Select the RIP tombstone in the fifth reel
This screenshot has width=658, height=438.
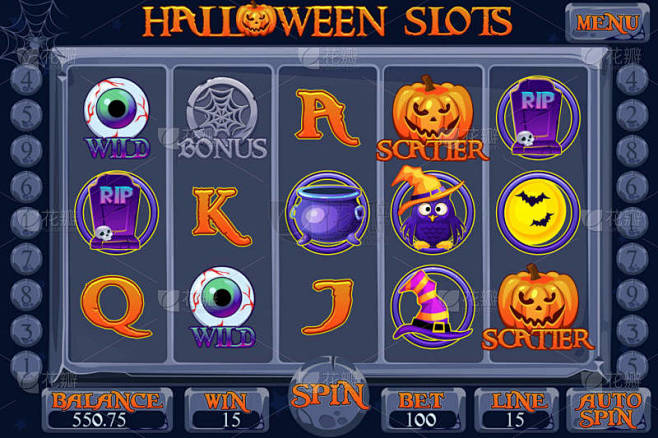click(x=538, y=117)
